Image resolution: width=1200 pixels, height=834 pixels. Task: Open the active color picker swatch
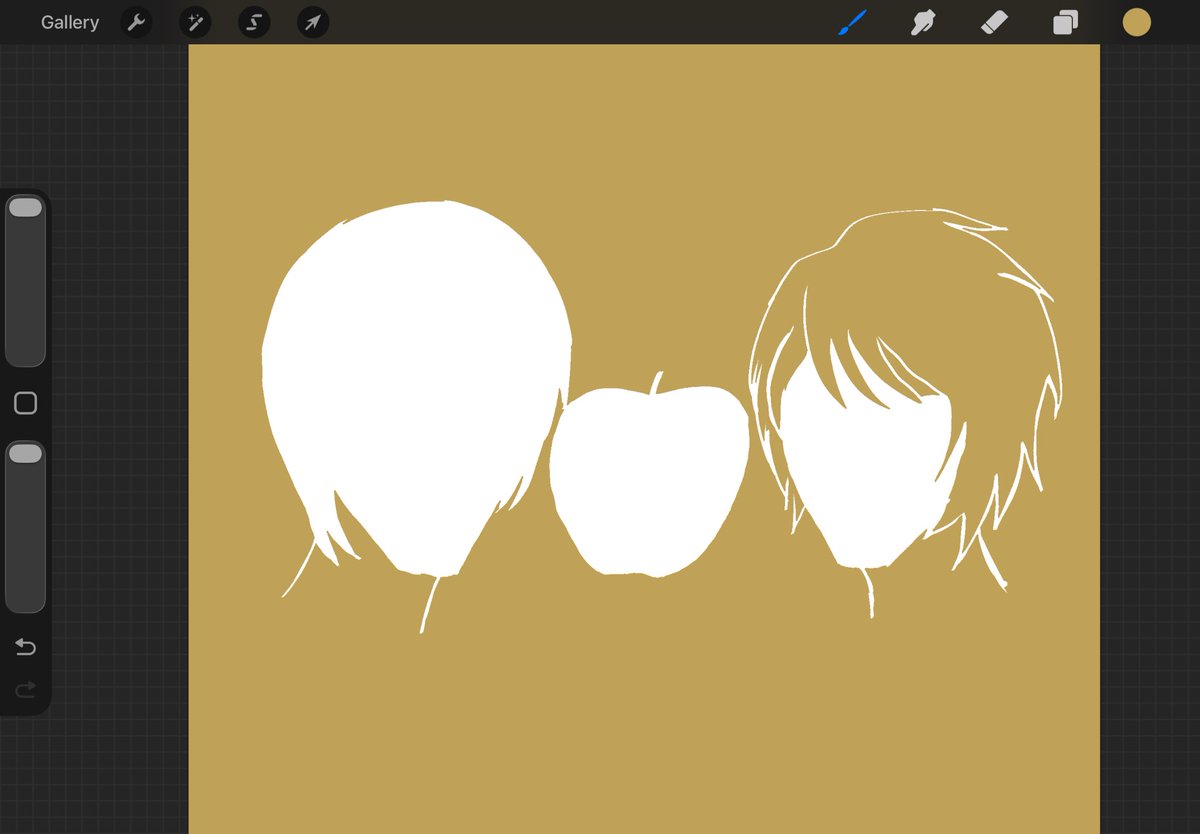1136,22
